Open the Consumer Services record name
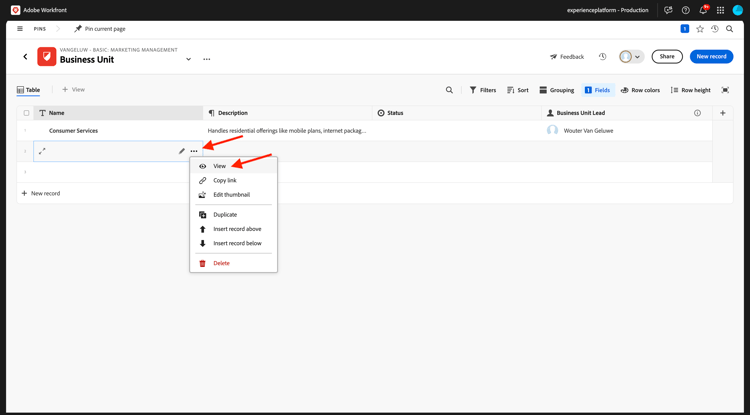 pyautogui.click(x=73, y=131)
